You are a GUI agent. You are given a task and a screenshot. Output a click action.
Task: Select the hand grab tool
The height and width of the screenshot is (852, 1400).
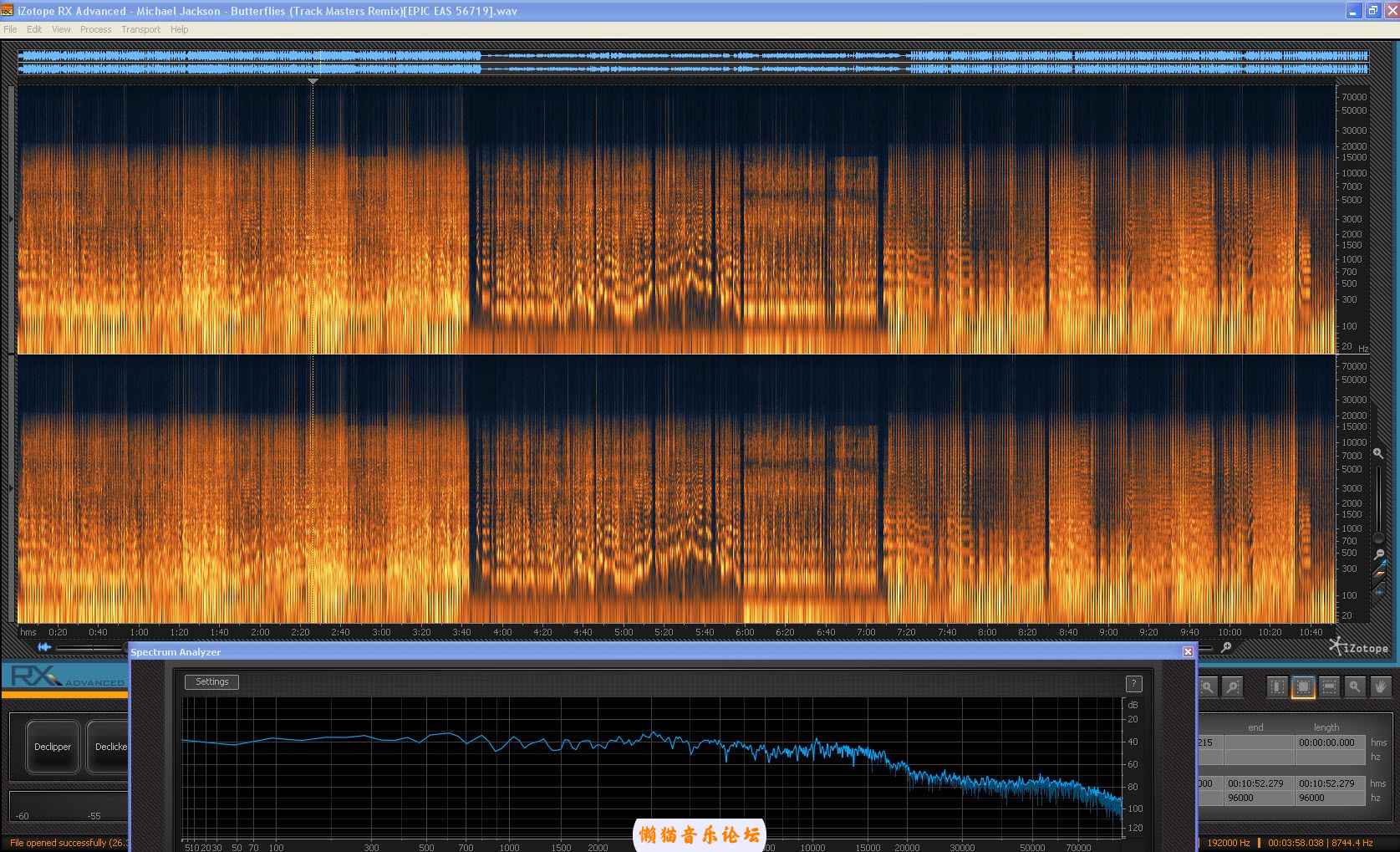pyautogui.click(x=1381, y=686)
